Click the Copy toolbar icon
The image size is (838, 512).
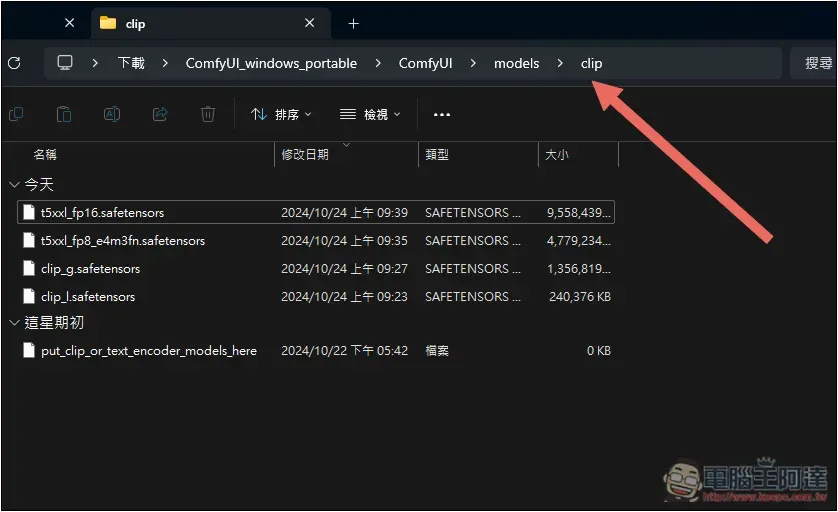[16, 115]
